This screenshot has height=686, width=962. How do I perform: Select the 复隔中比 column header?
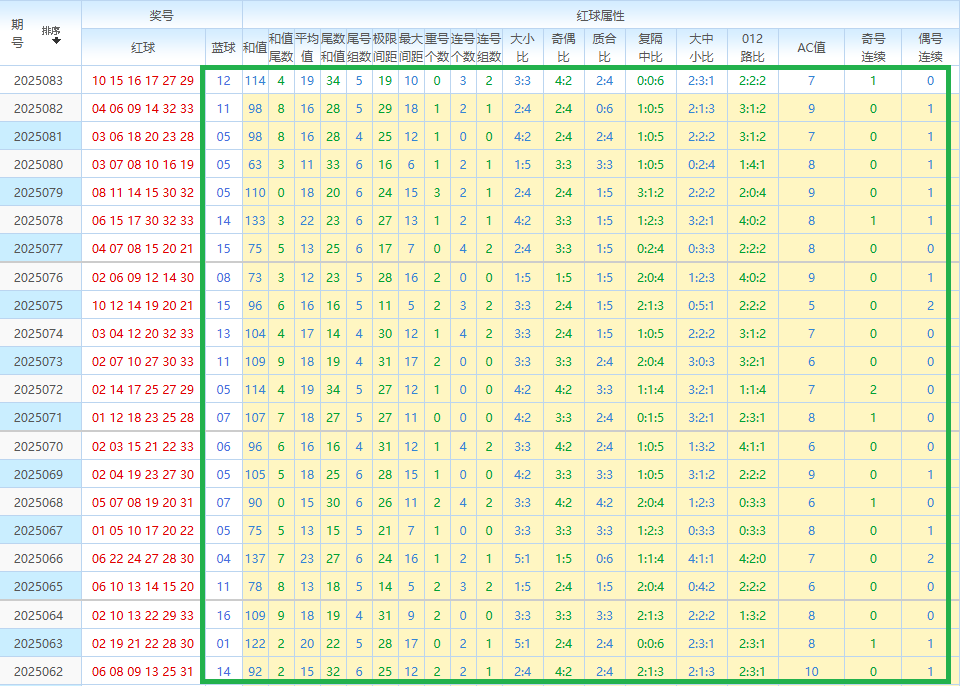(x=650, y=48)
